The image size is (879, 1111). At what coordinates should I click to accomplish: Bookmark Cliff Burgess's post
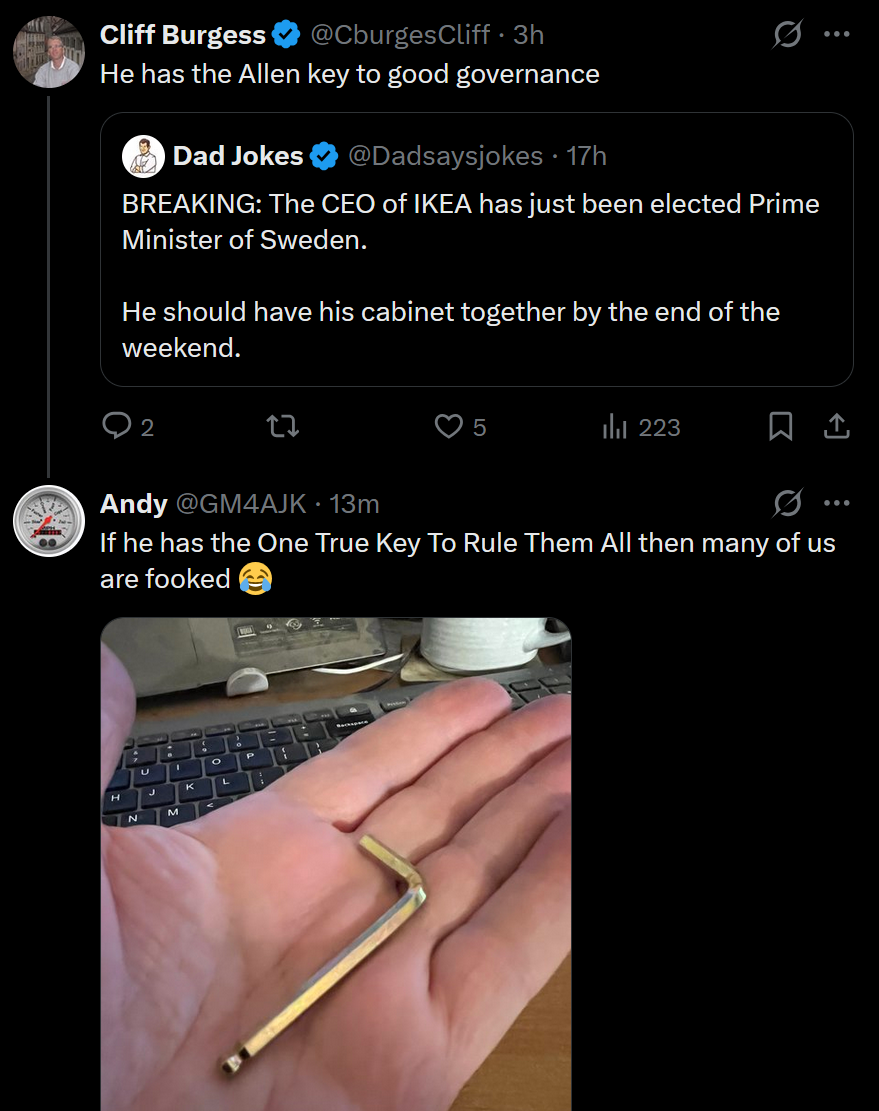(x=780, y=428)
